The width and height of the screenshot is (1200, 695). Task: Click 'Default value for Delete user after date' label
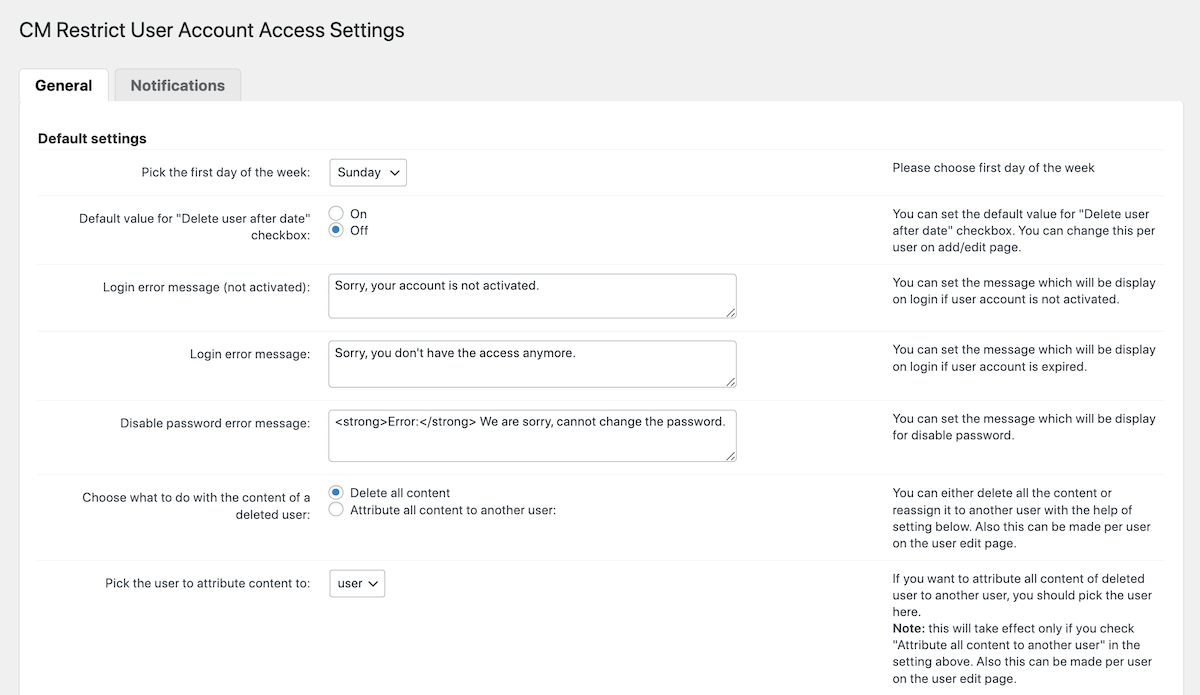point(195,226)
